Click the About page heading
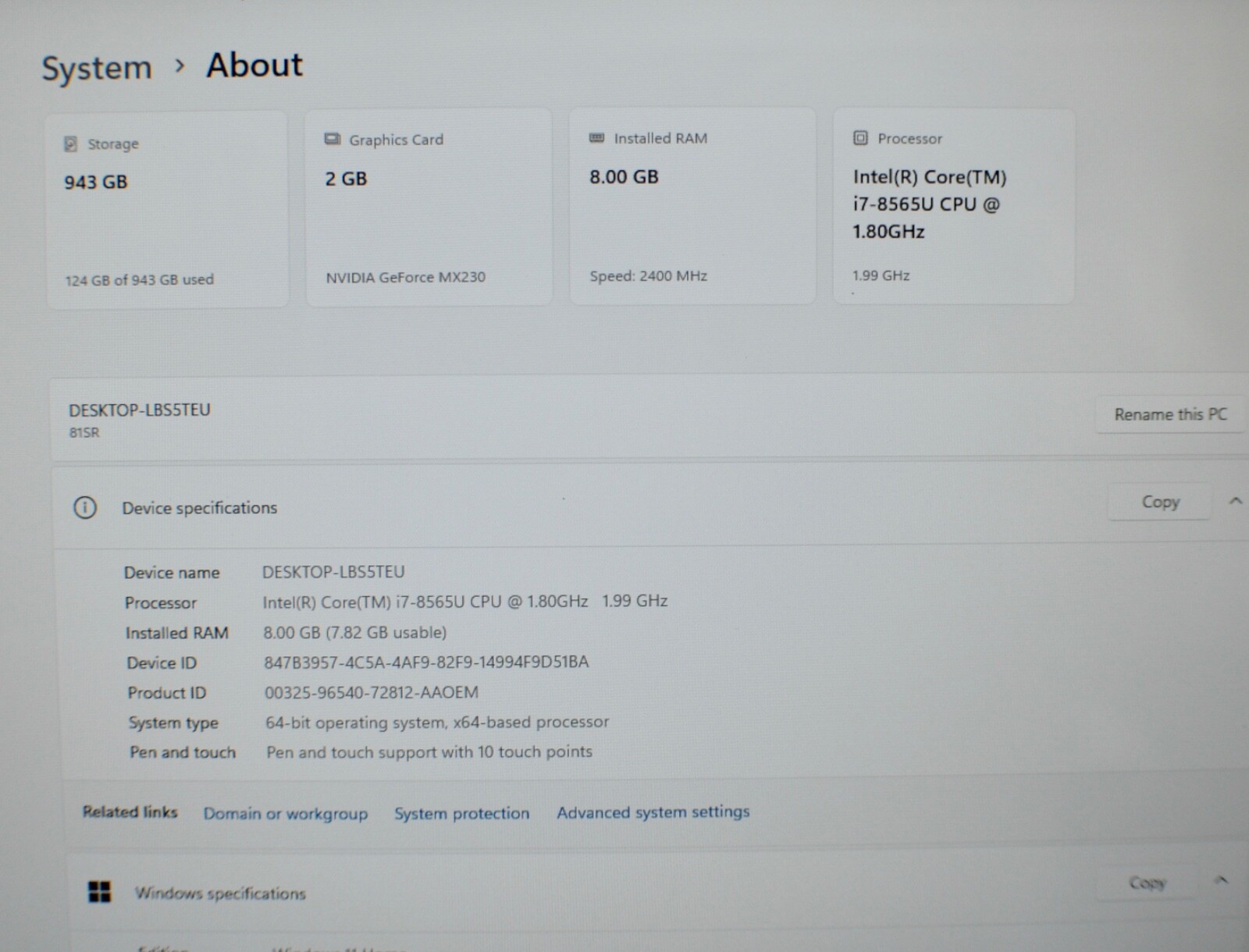1249x952 pixels. coord(254,65)
